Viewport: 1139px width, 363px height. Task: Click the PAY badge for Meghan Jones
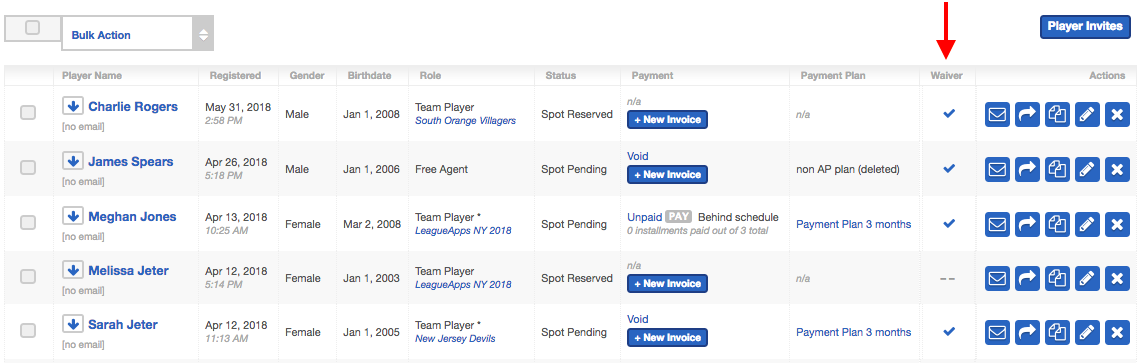678,216
